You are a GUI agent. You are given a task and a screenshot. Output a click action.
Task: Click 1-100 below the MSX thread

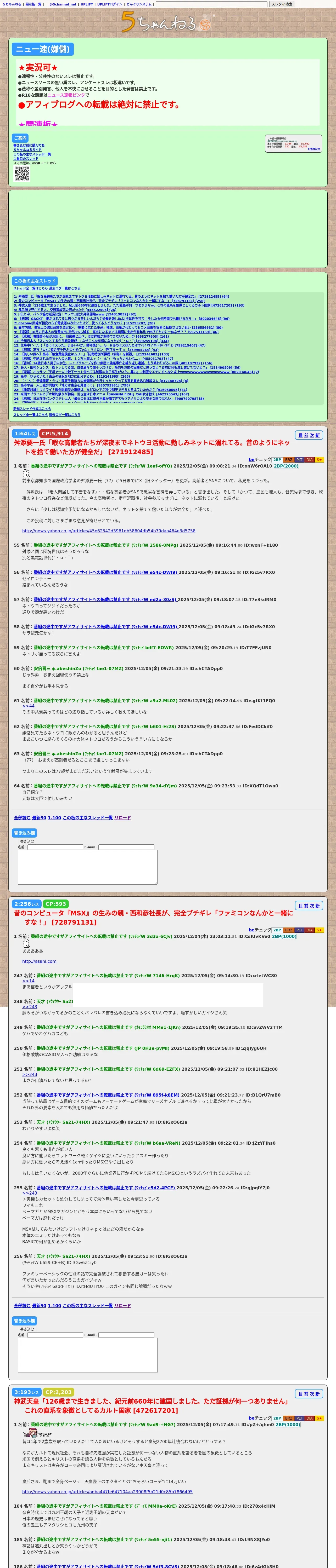[x=54, y=1306]
